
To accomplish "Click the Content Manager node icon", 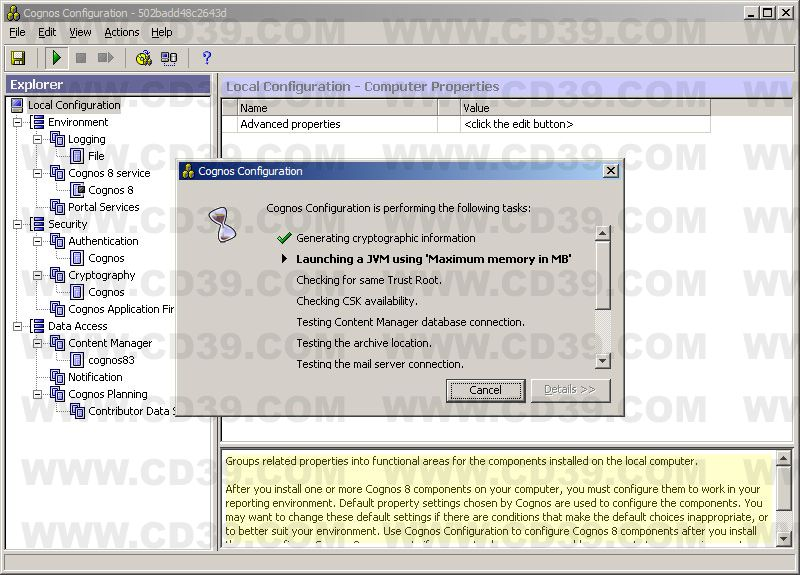I will coord(57,343).
